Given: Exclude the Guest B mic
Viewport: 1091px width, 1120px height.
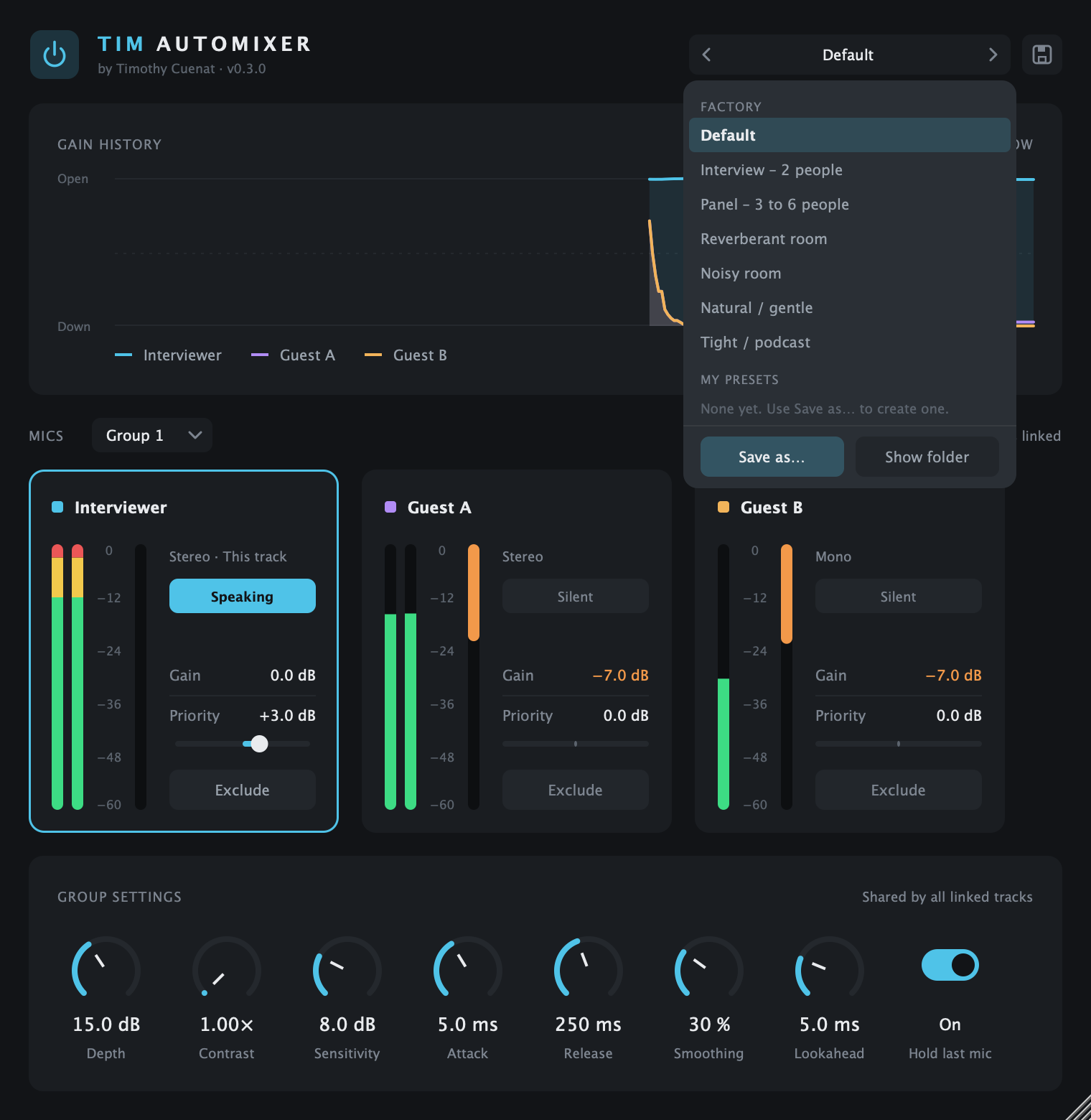Looking at the screenshot, I should (899, 790).
